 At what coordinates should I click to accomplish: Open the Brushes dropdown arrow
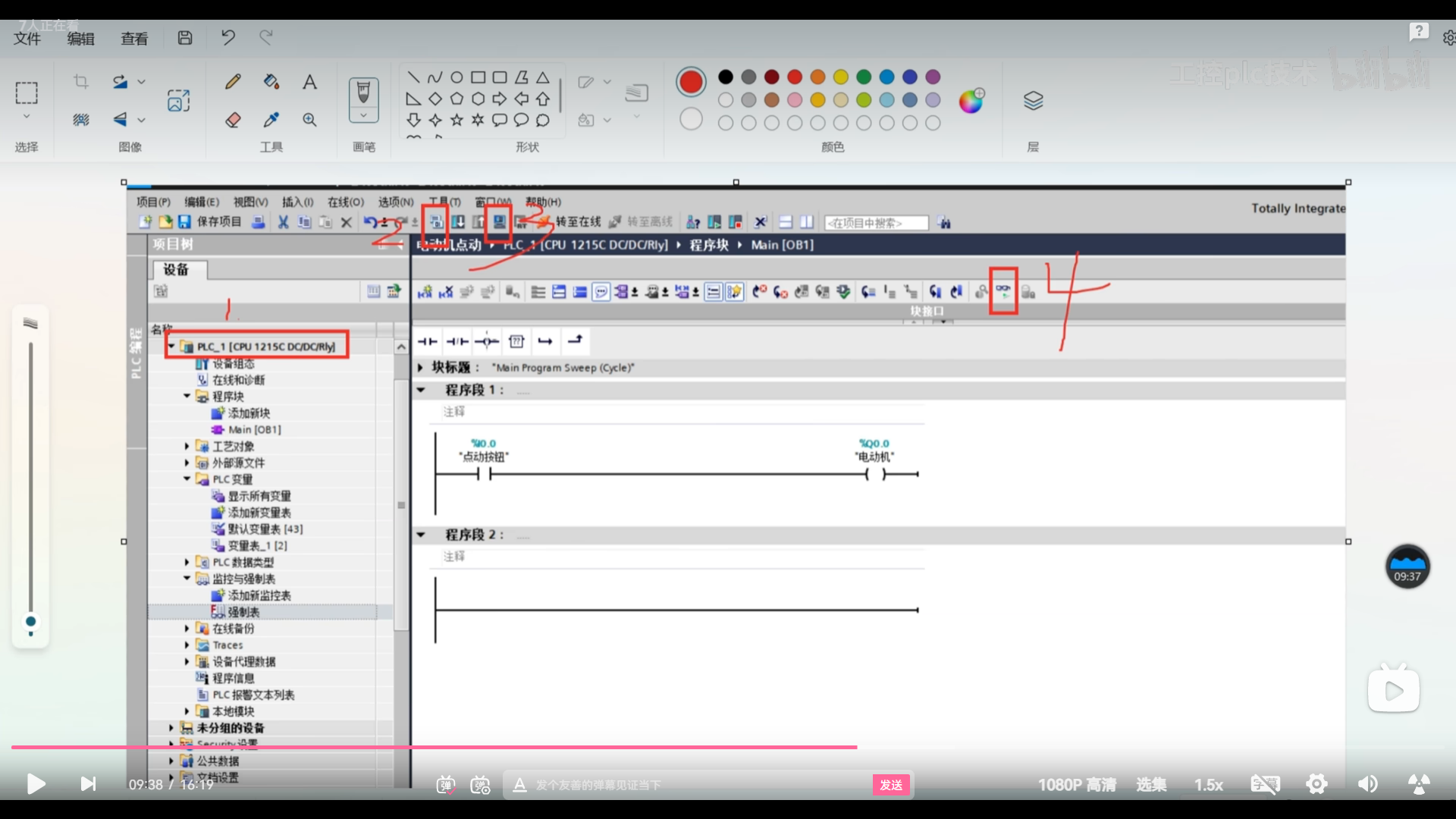click(363, 115)
